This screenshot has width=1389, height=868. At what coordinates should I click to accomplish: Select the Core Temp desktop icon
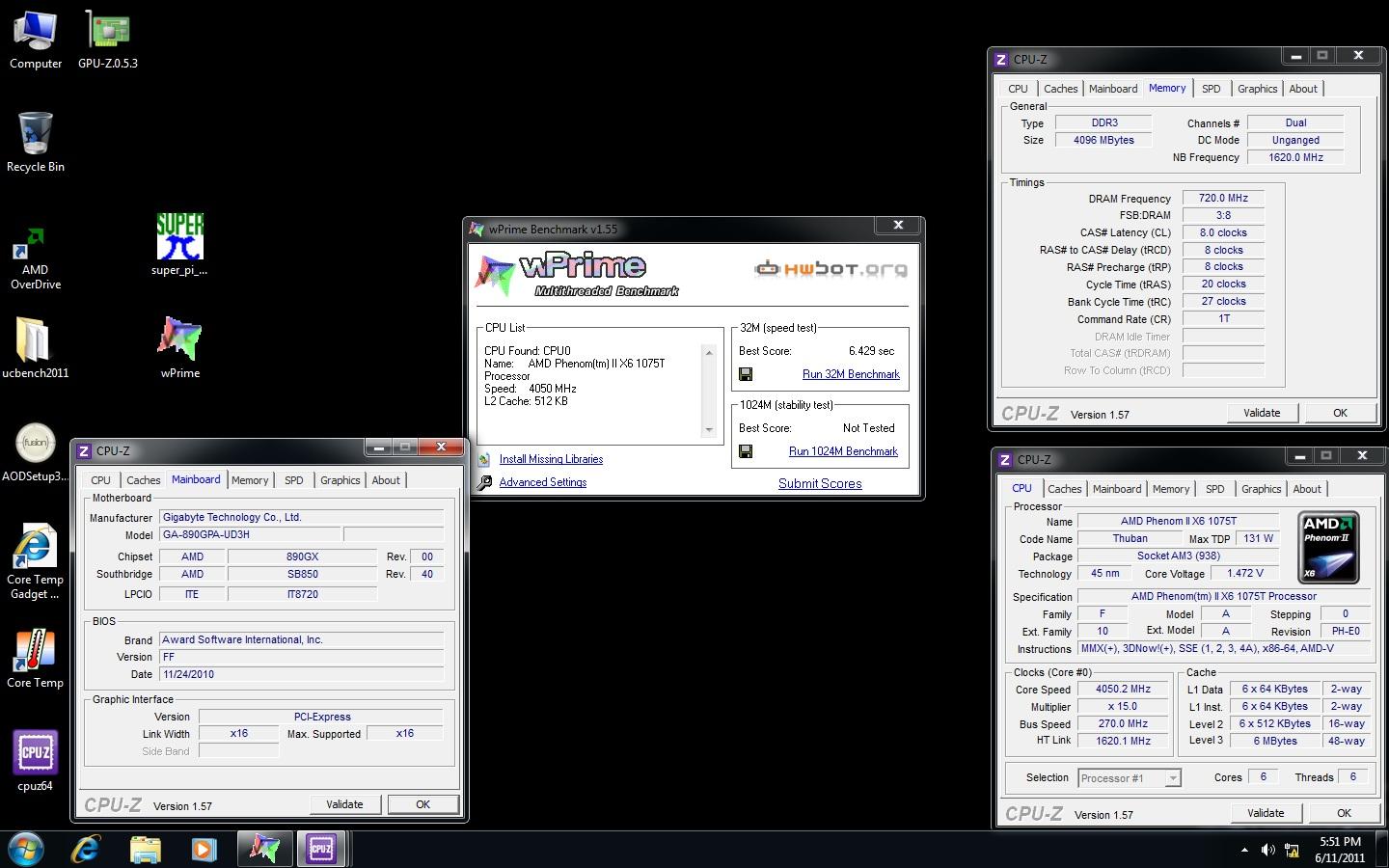(35, 658)
